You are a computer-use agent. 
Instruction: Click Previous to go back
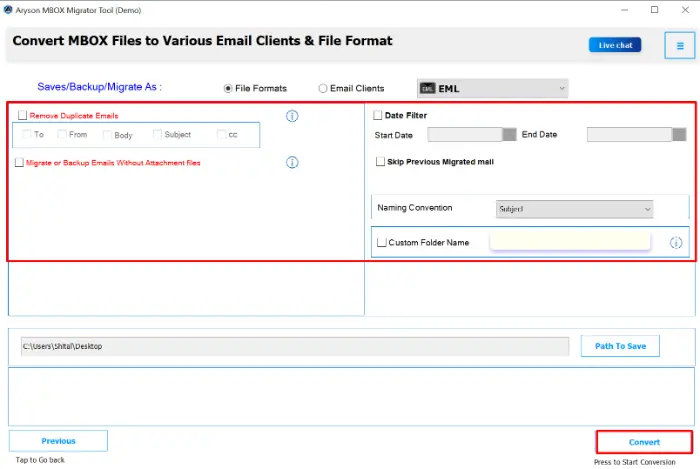pyautogui.click(x=58, y=441)
